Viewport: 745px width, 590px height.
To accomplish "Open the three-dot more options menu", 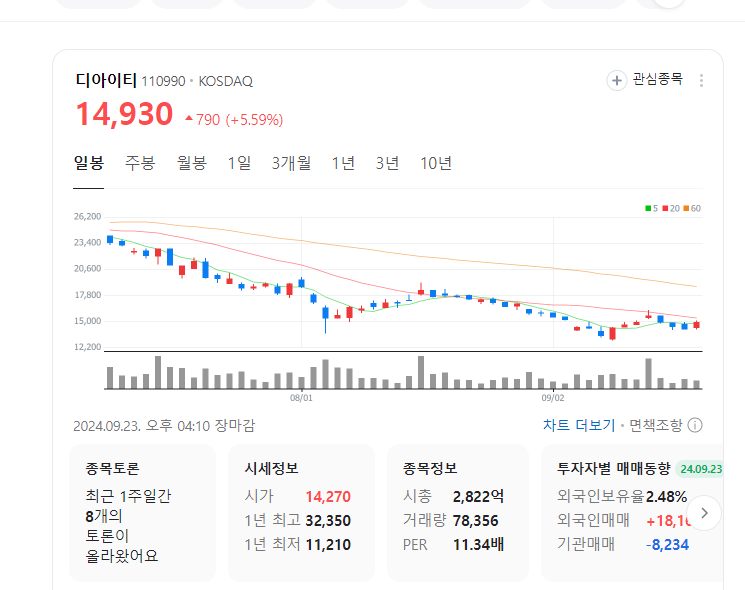I will click(x=701, y=80).
